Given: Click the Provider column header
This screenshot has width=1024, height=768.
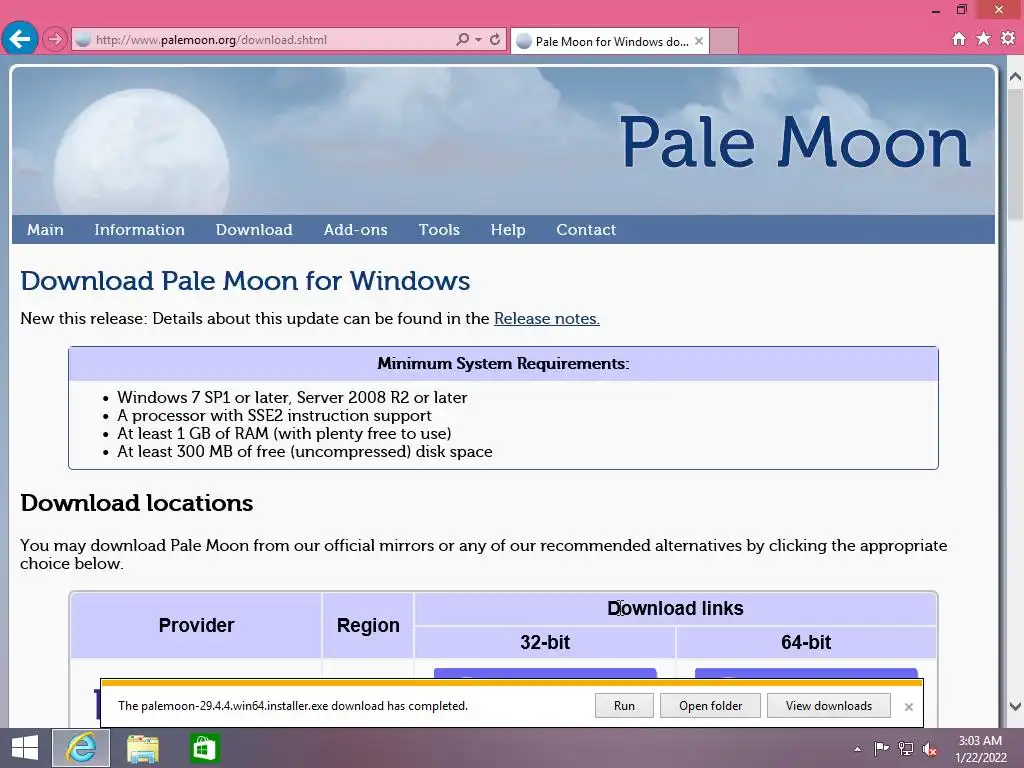Looking at the screenshot, I should click(x=196, y=626).
